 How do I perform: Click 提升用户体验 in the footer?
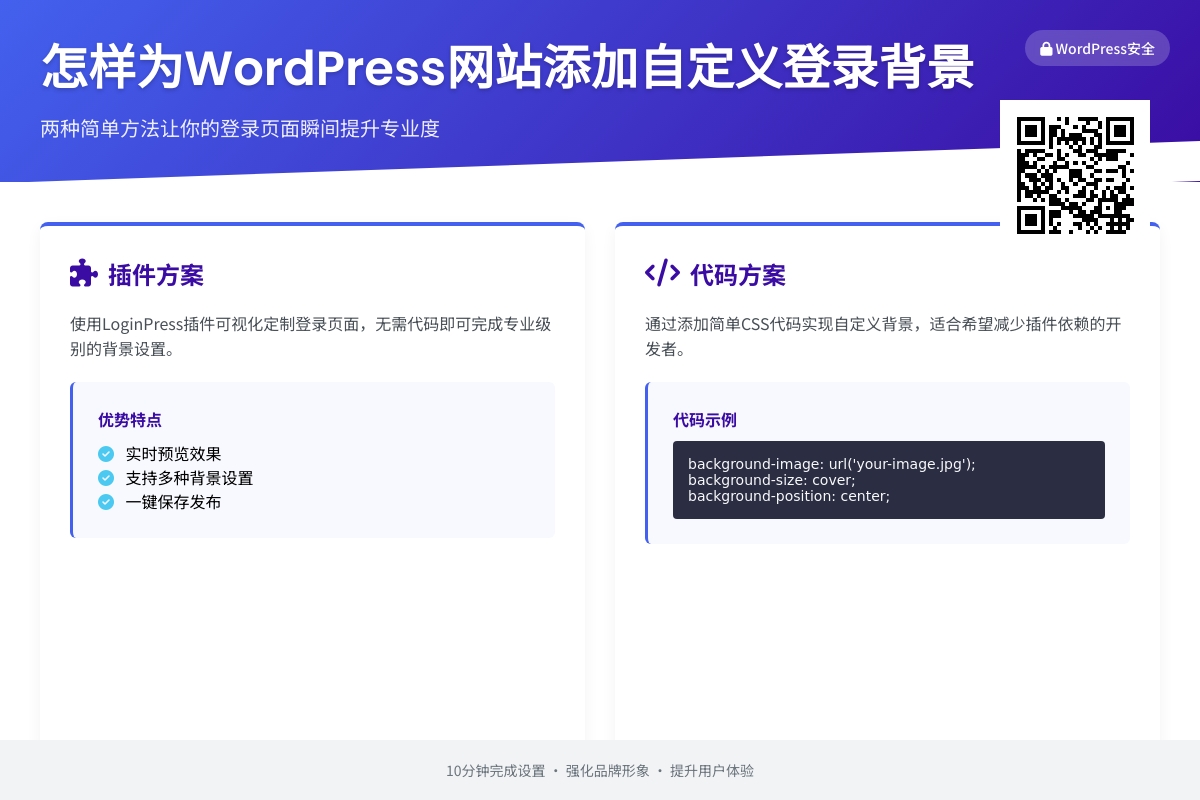pyautogui.click(x=712, y=771)
